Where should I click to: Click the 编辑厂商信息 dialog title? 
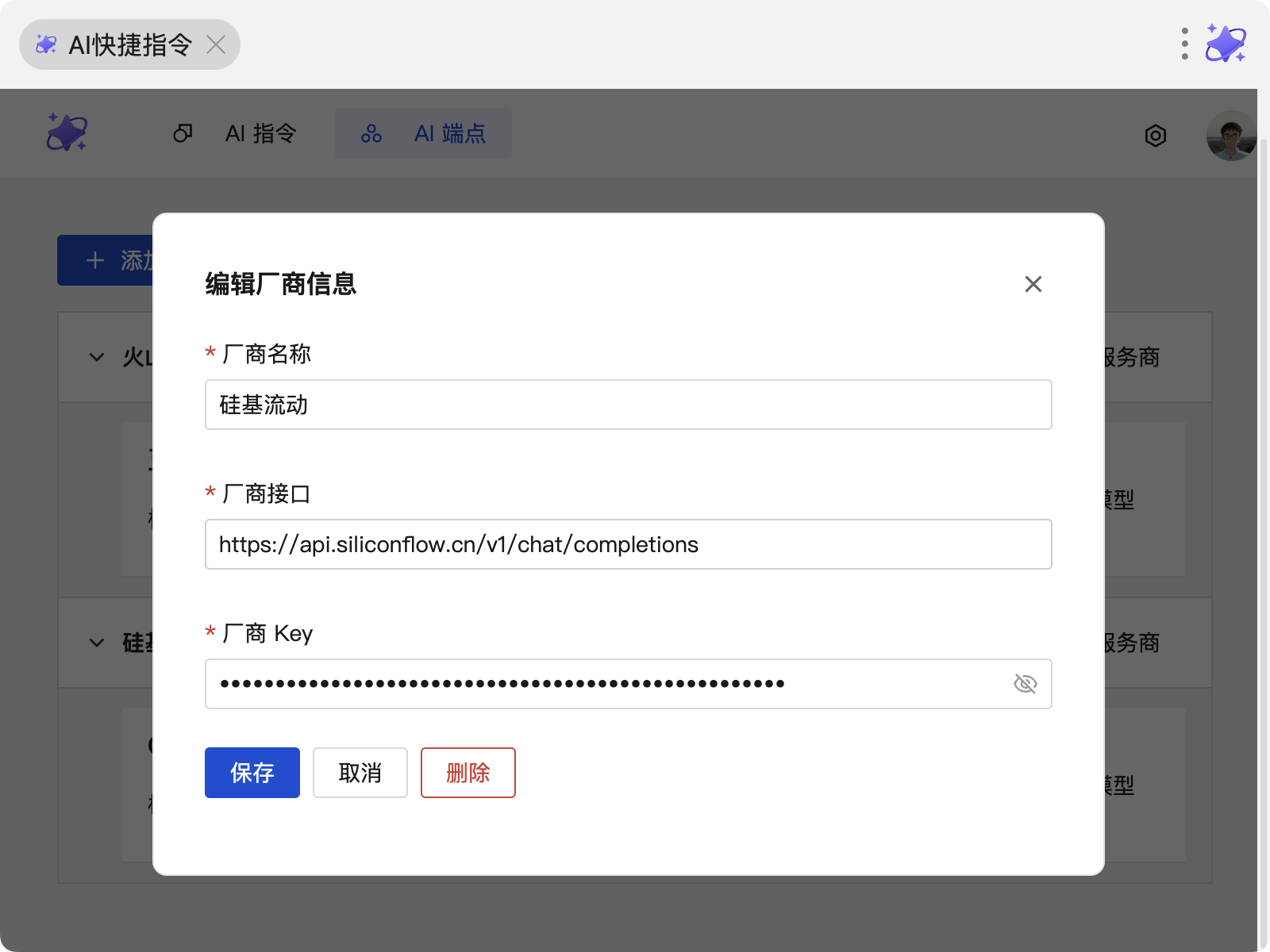(x=281, y=284)
